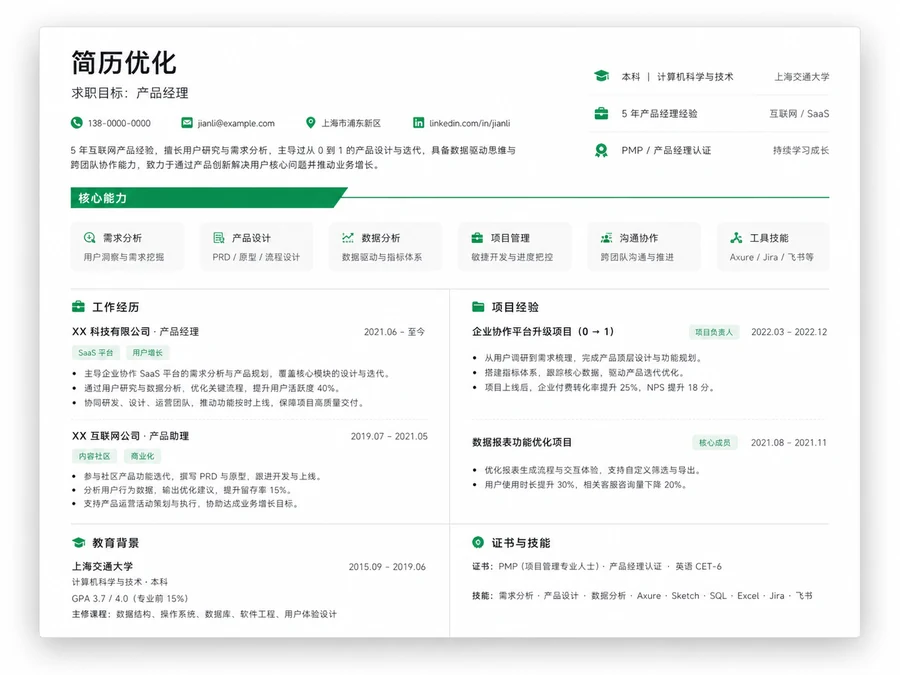The width and height of the screenshot is (900, 675).
Task: Click the 持续学习成长 text
Action: tap(801, 150)
